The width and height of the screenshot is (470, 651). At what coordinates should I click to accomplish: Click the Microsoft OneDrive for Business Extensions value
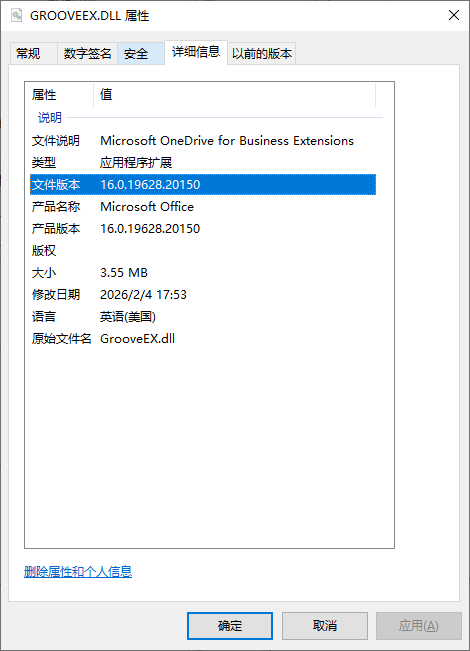pyautogui.click(x=227, y=141)
